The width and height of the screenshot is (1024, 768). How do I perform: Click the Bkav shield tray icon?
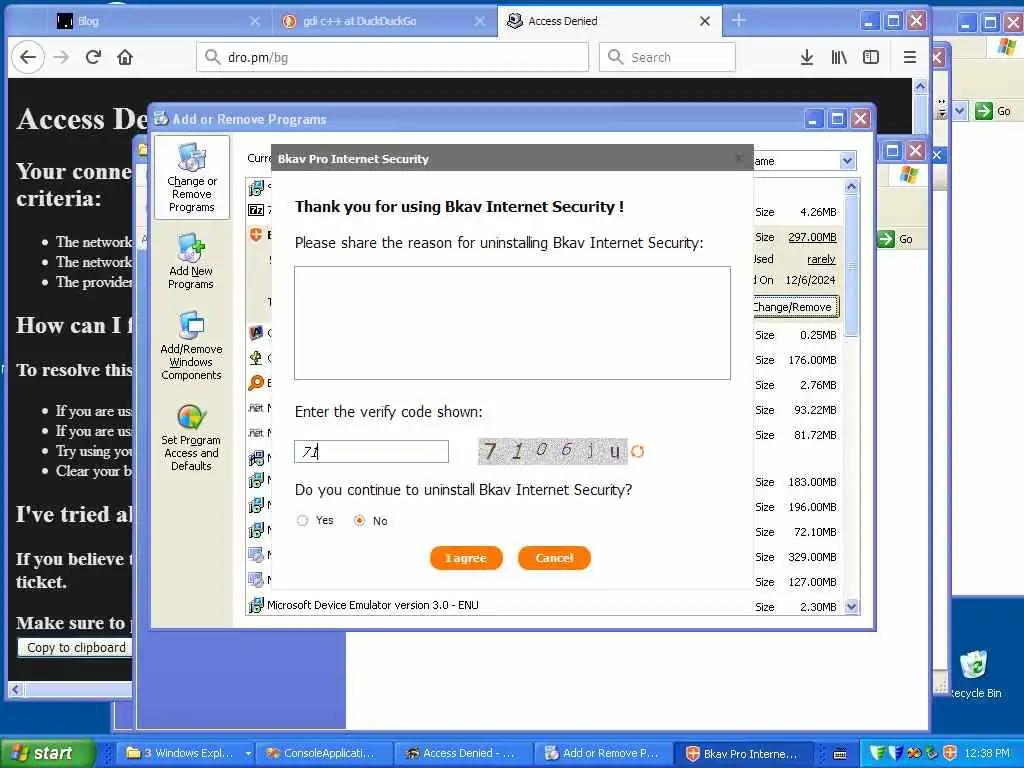click(x=951, y=753)
